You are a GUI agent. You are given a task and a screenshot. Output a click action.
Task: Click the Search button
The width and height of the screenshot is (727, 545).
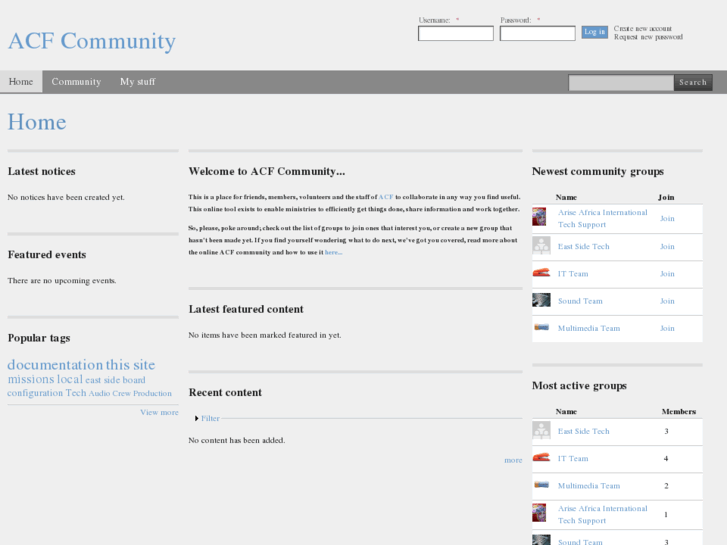click(693, 83)
